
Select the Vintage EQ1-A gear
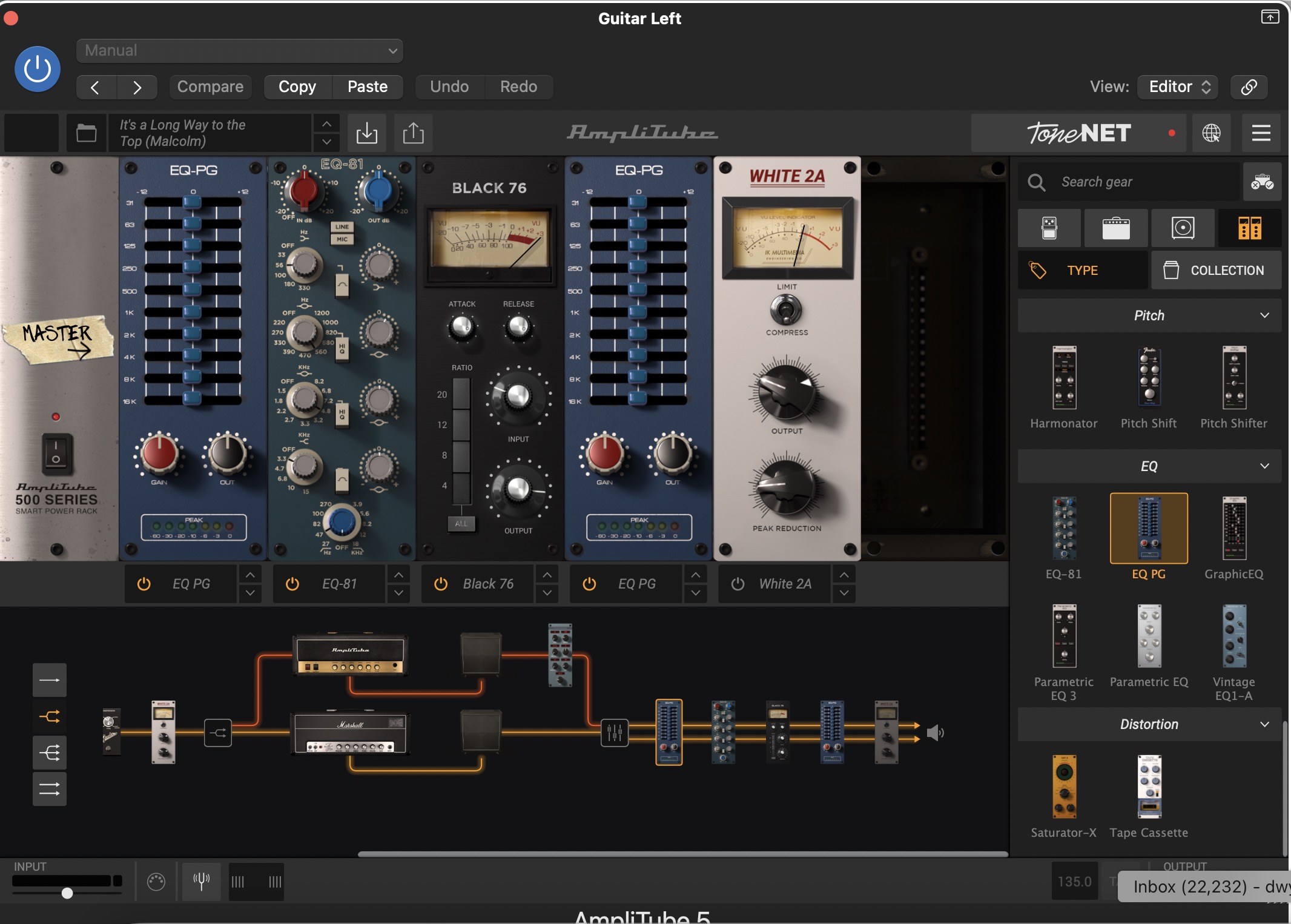[1234, 636]
